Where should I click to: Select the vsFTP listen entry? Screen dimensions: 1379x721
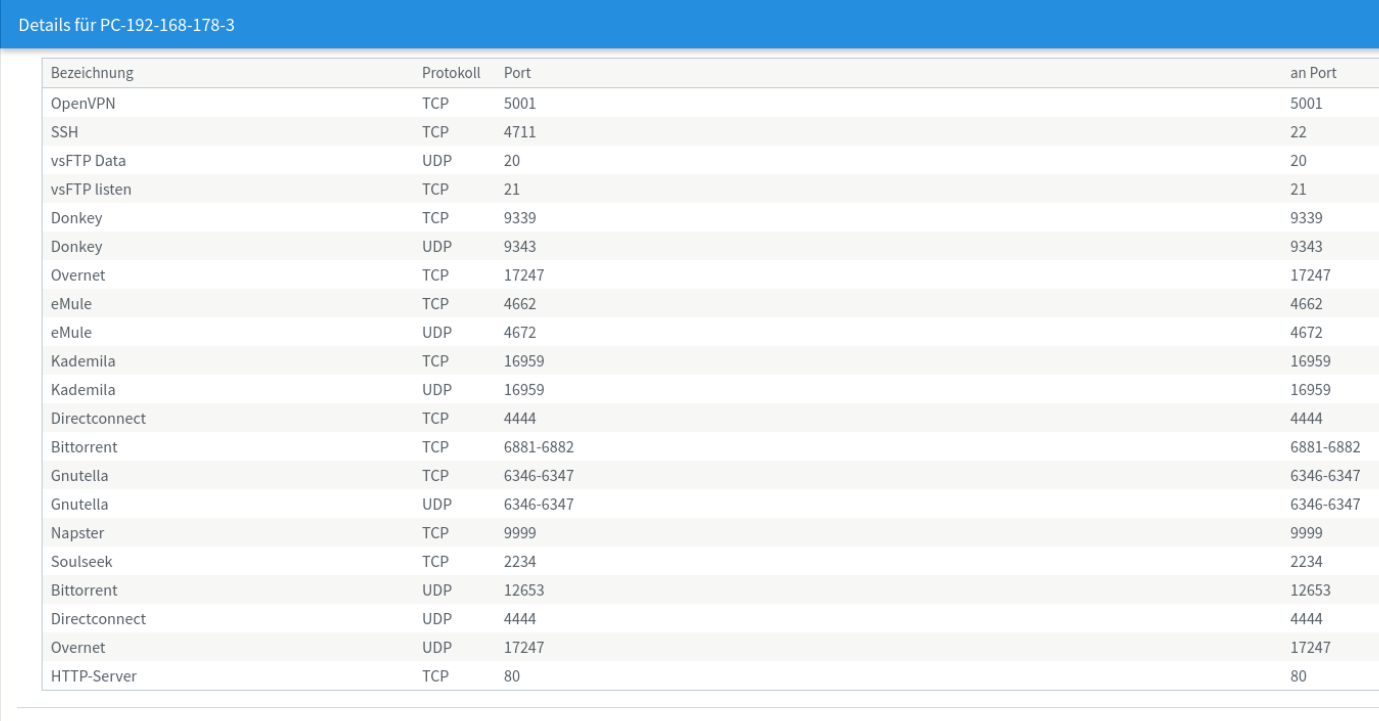(91, 189)
